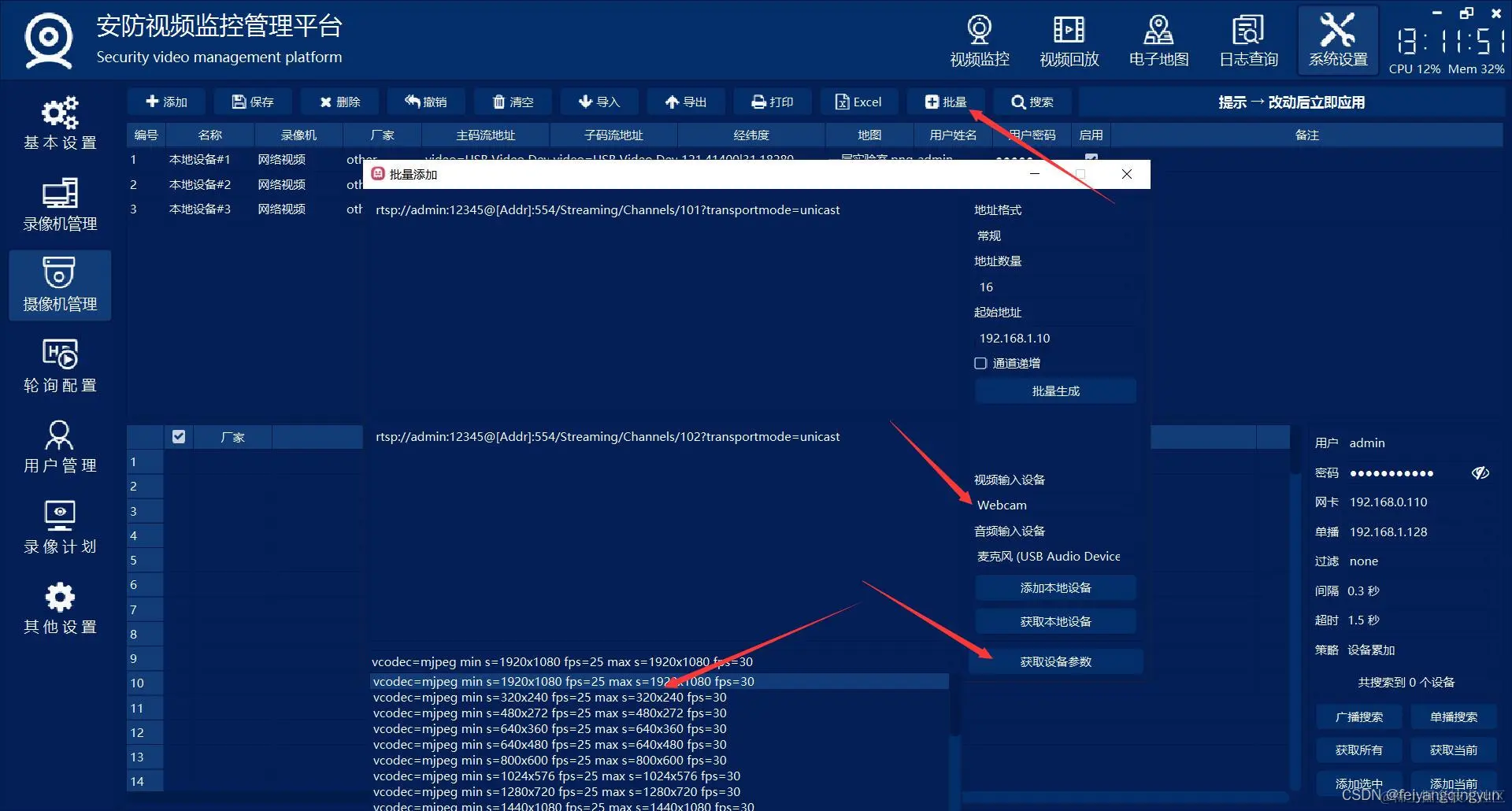This screenshot has width=1512, height=811.
Task: Open the 日志查询 log query module
Action: 1248,41
